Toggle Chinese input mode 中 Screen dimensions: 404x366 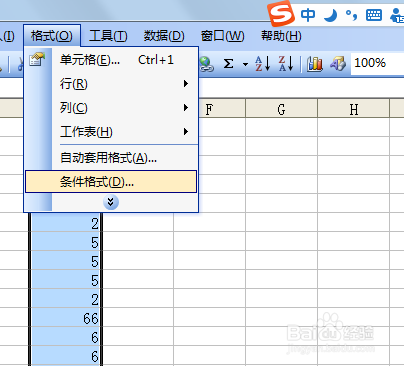pos(308,15)
